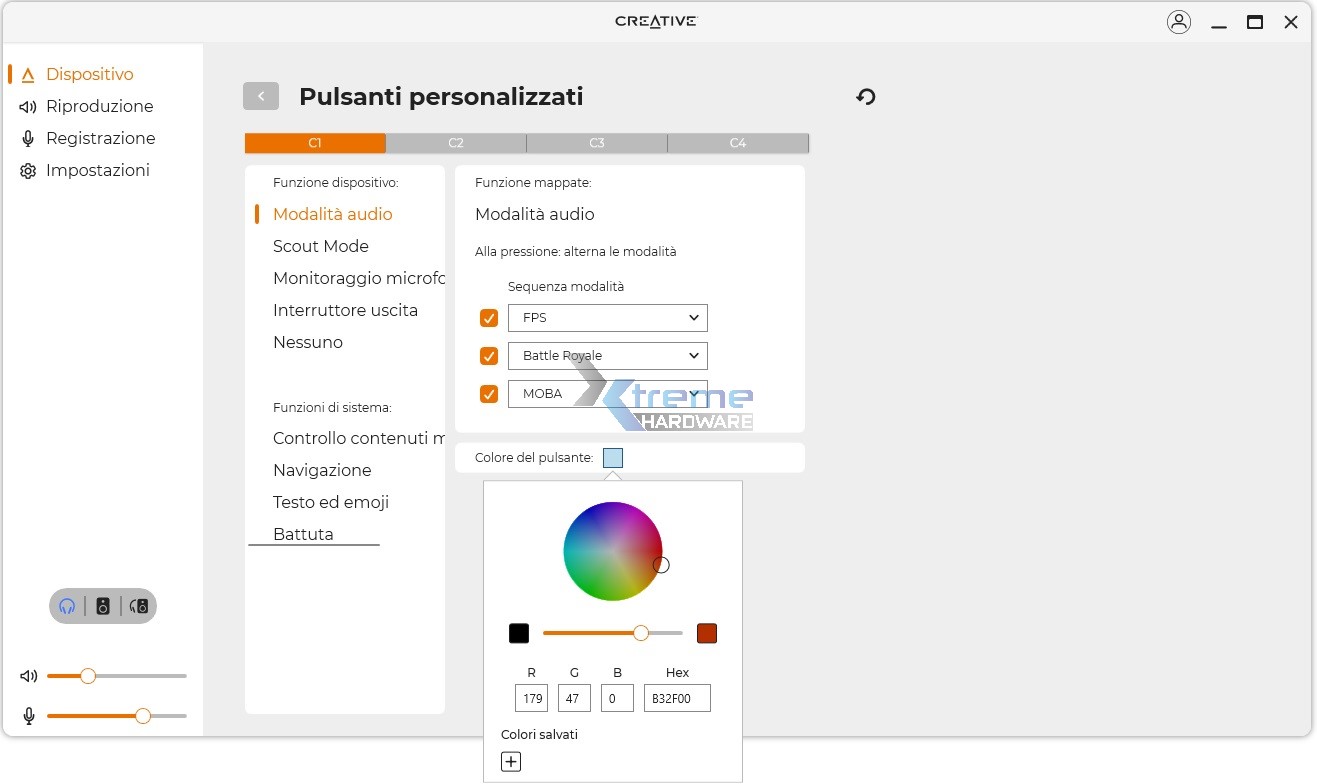Click the user account icon
This screenshot has width=1317, height=784.
coord(1179,21)
